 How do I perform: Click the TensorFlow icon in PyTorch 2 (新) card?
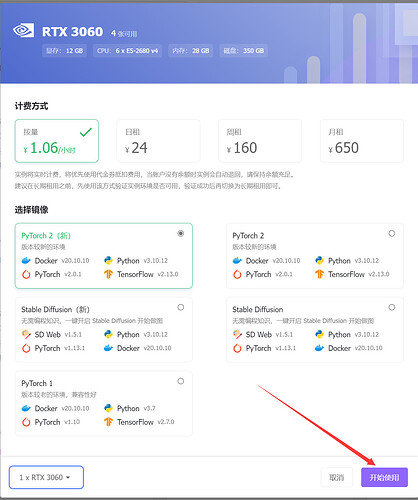108,274
